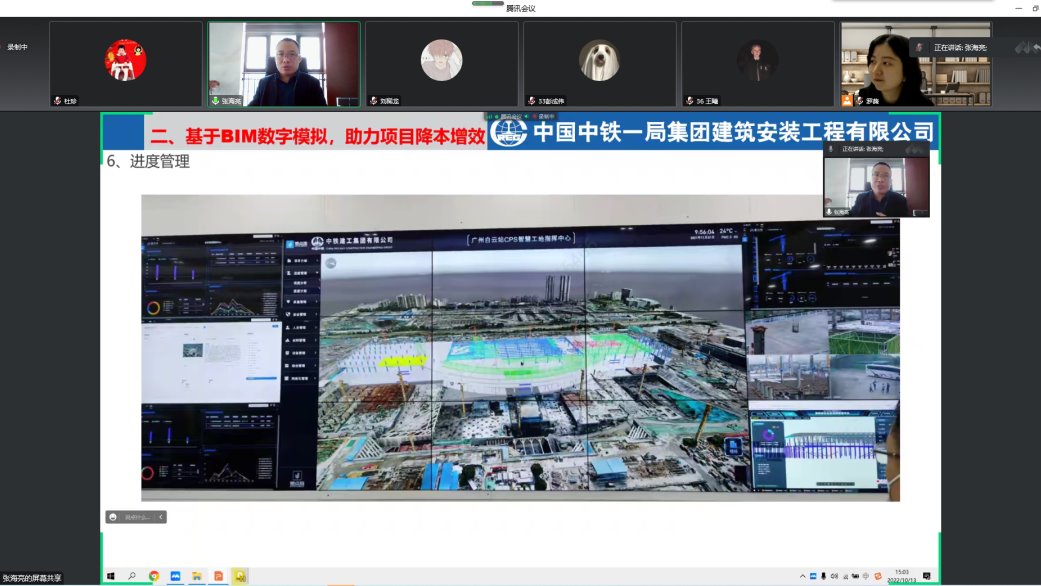Select the tile with the pale-haired anime avatar
The width and height of the screenshot is (1041, 586).
coord(441,64)
